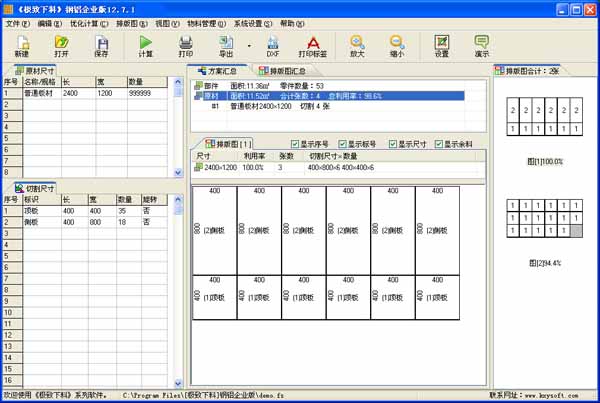Open the 优化计算 menu
This screenshot has height=403, width=600.
(x=89, y=24)
